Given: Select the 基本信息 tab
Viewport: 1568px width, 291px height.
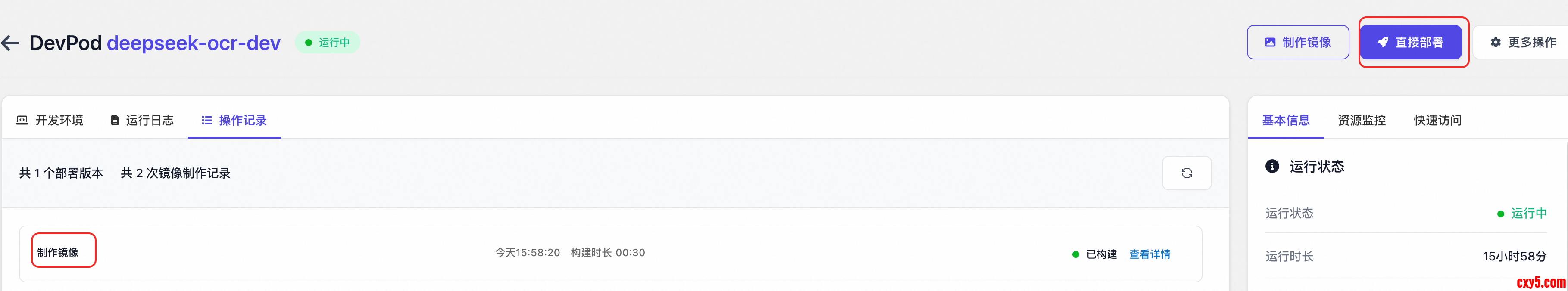Looking at the screenshot, I should pyautogui.click(x=1286, y=120).
